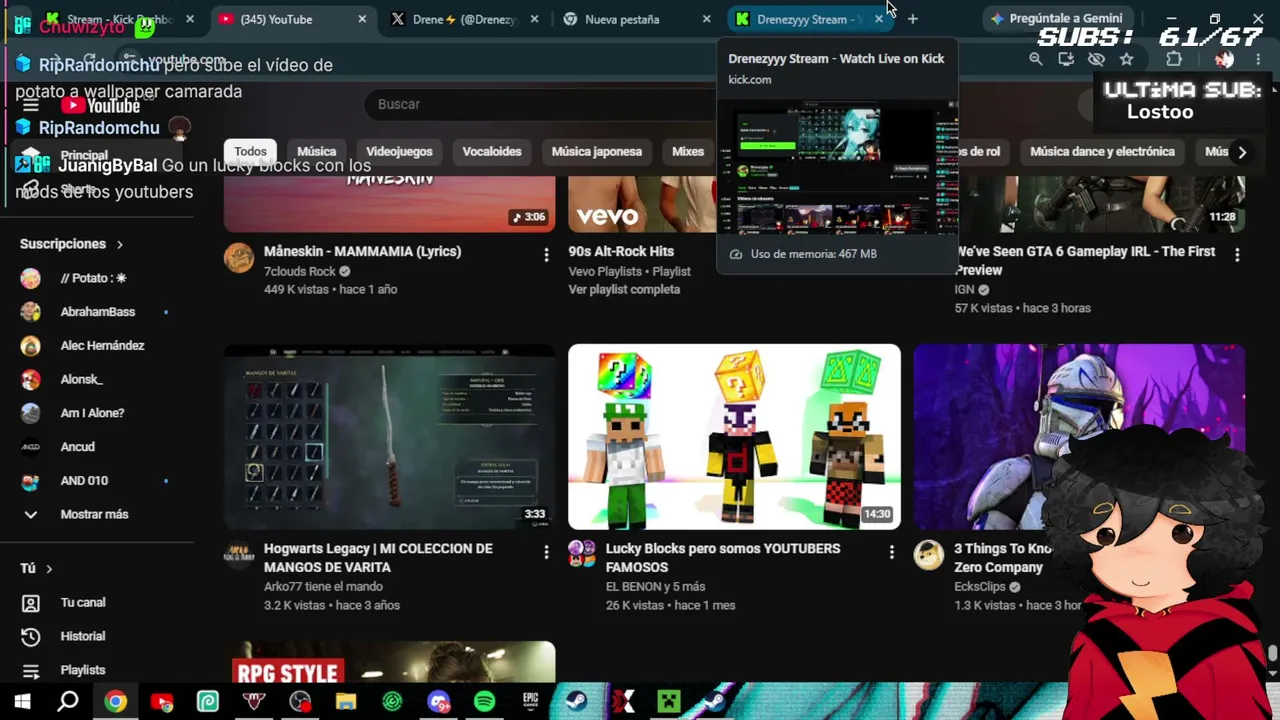
Task: Click the Måneskin - MAMMAMIA (Lyrics) title
Action: [x=362, y=252]
